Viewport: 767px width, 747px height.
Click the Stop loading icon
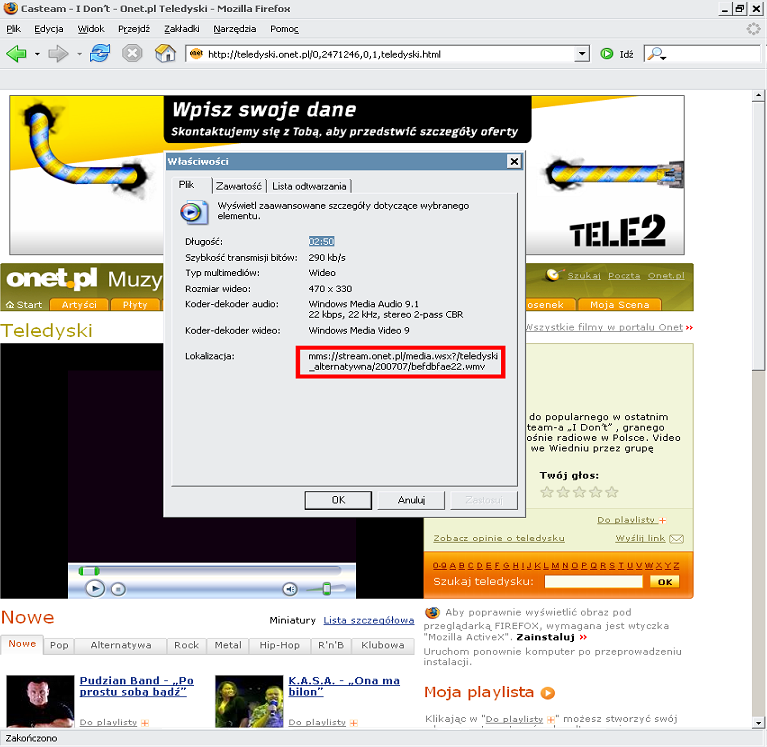tap(132, 53)
